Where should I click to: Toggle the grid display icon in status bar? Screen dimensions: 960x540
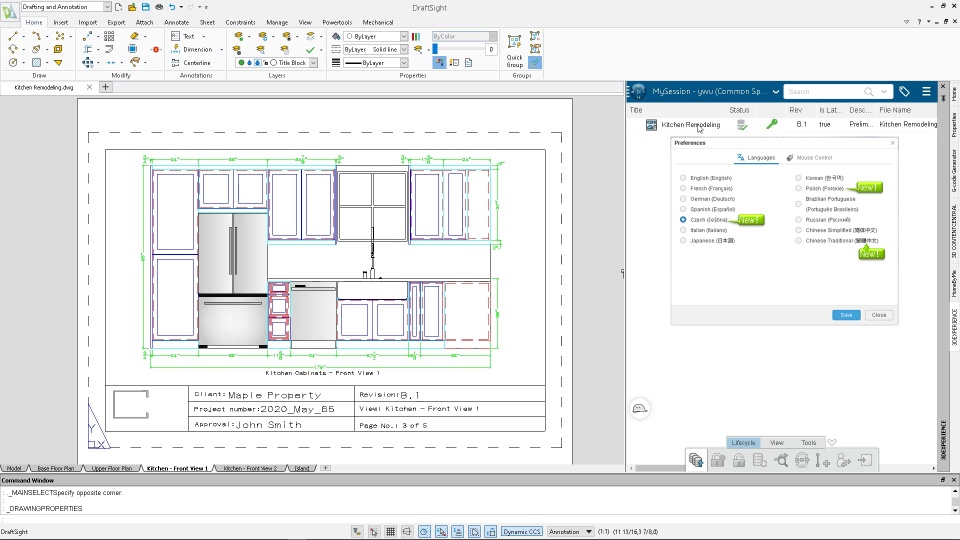(x=391, y=532)
